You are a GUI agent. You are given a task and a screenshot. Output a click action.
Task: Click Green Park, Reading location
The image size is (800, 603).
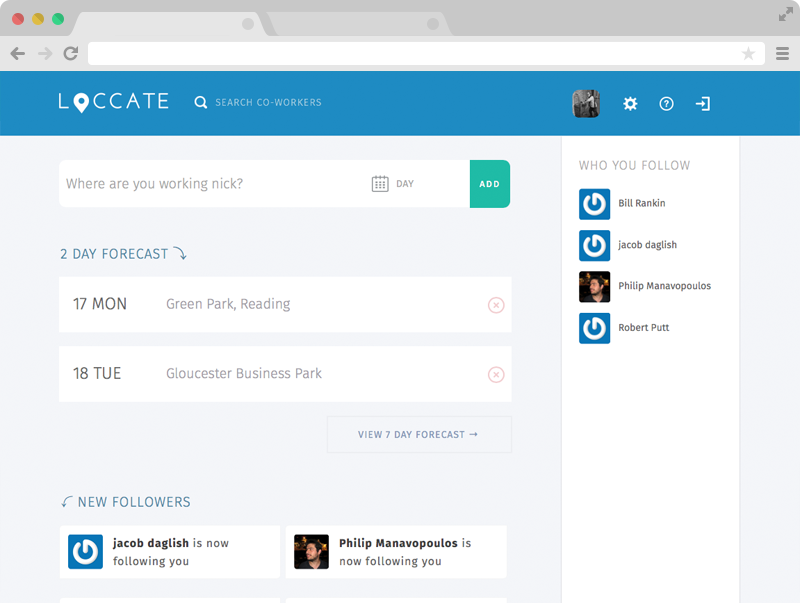point(228,304)
